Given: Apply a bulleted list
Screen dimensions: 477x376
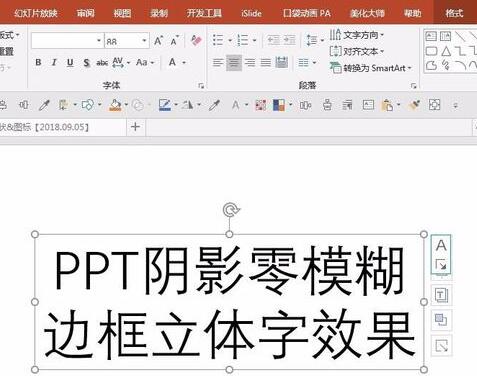Looking at the screenshot, I should [x=218, y=40].
